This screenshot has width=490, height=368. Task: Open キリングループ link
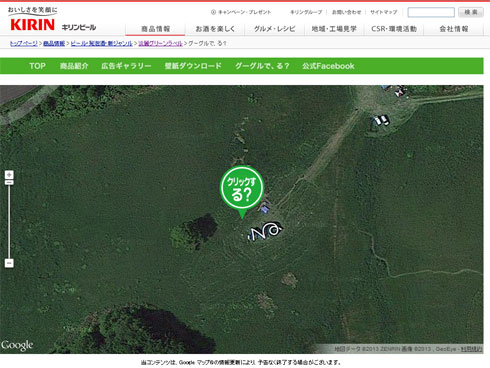coord(306,12)
